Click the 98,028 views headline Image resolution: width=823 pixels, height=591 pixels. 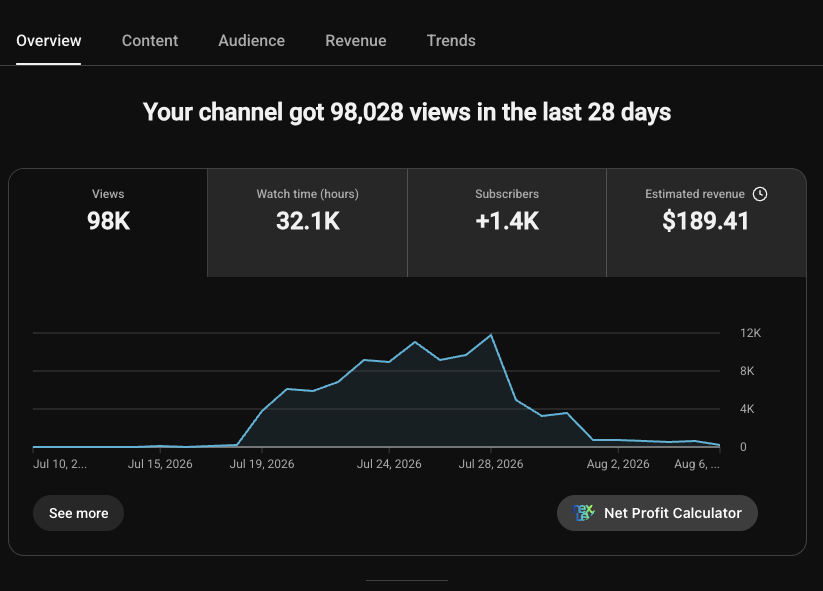pos(407,112)
